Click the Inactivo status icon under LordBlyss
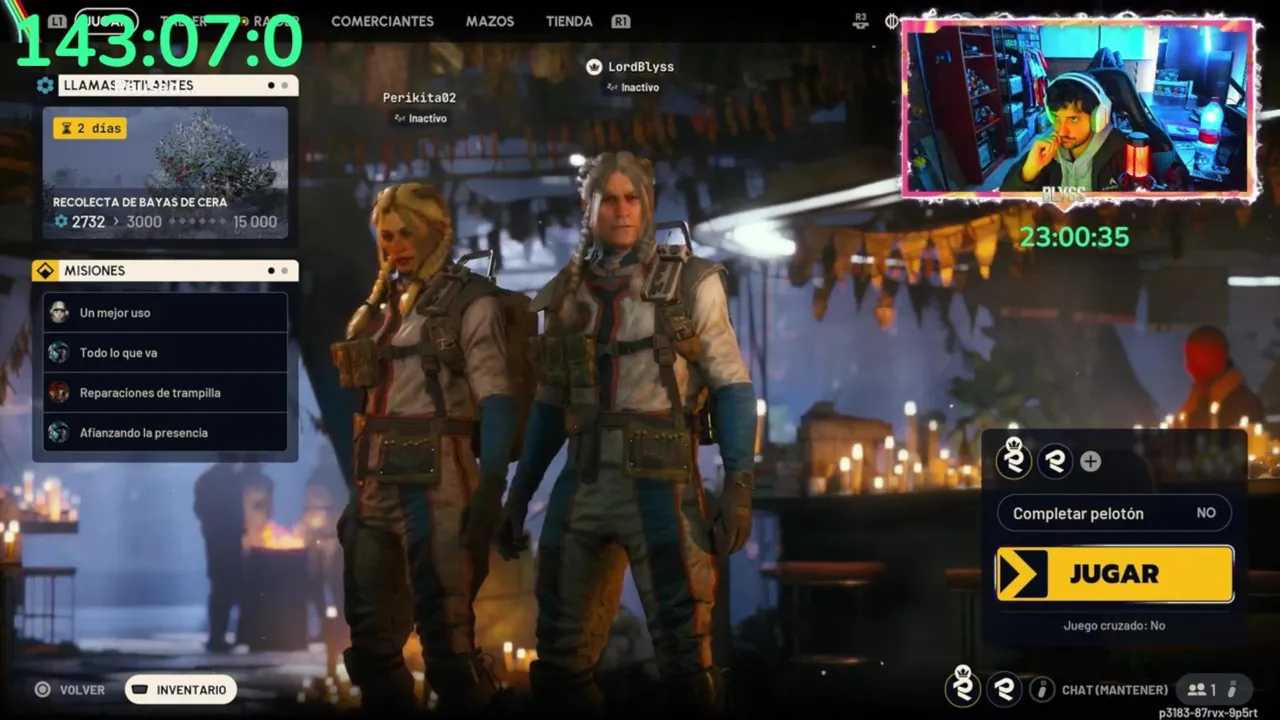The image size is (1280, 720). tap(611, 88)
